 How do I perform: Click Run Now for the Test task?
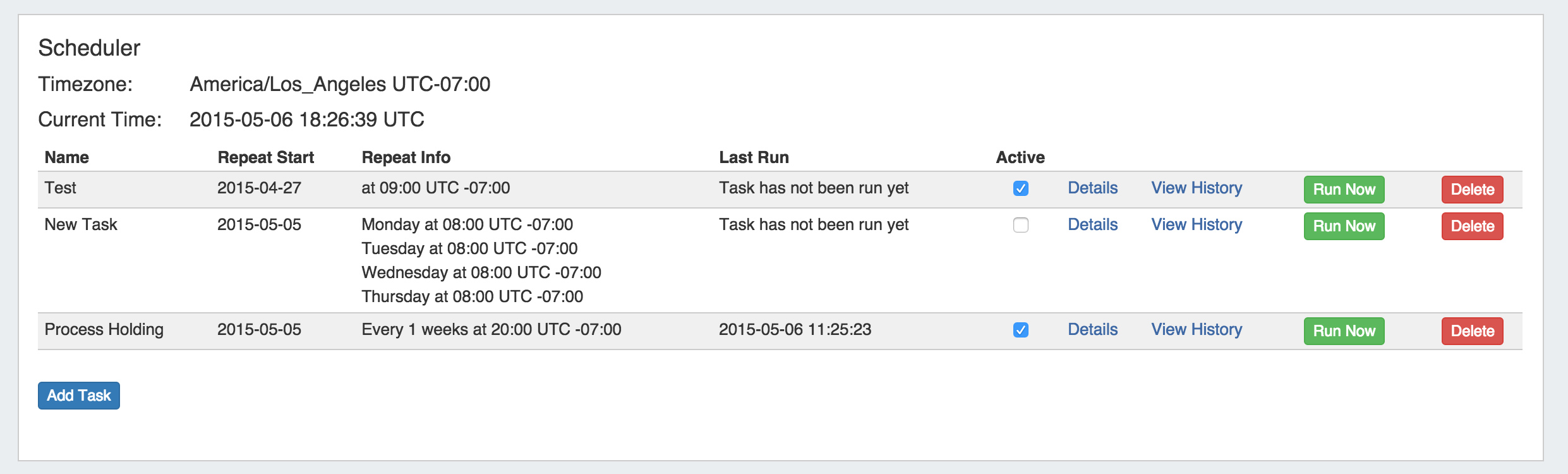coord(1344,190)
